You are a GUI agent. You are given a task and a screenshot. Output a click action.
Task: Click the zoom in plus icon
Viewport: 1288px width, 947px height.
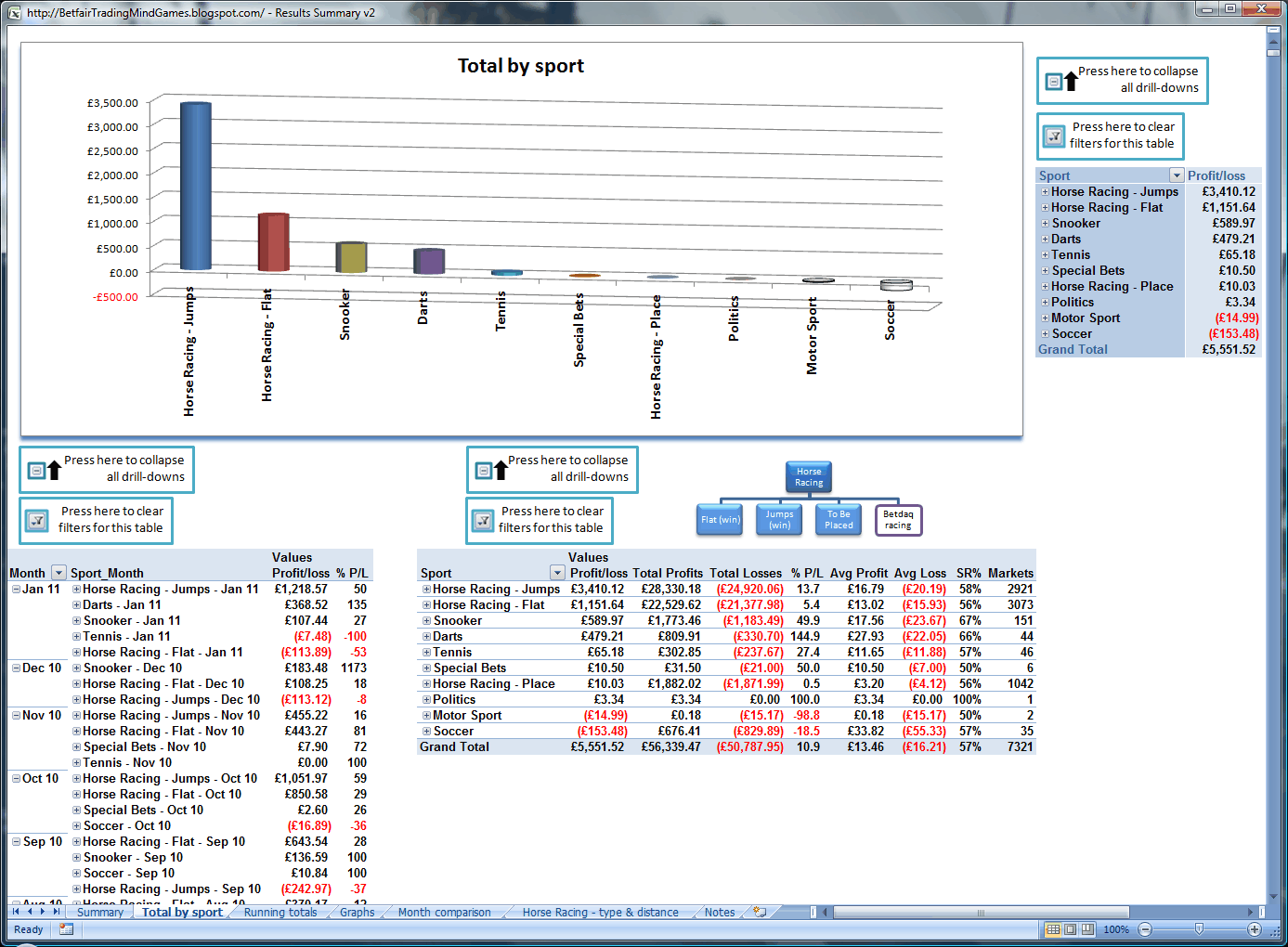pos(1255,929)
